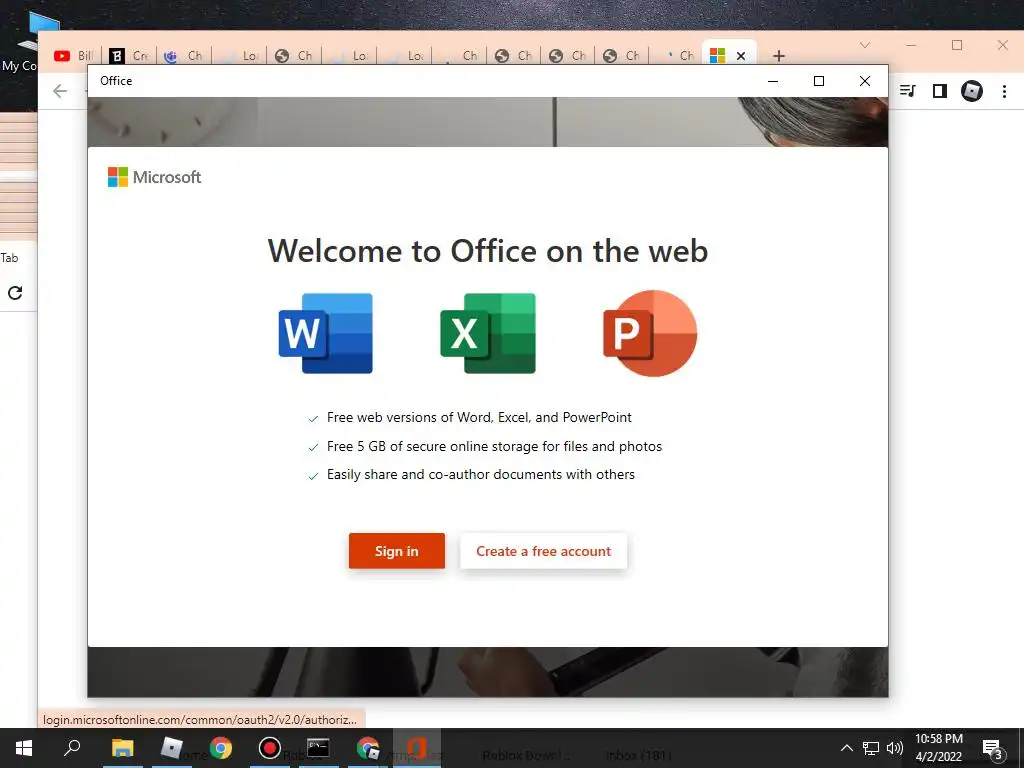Click the Office icon in taskbar

[x=417, y=748]
